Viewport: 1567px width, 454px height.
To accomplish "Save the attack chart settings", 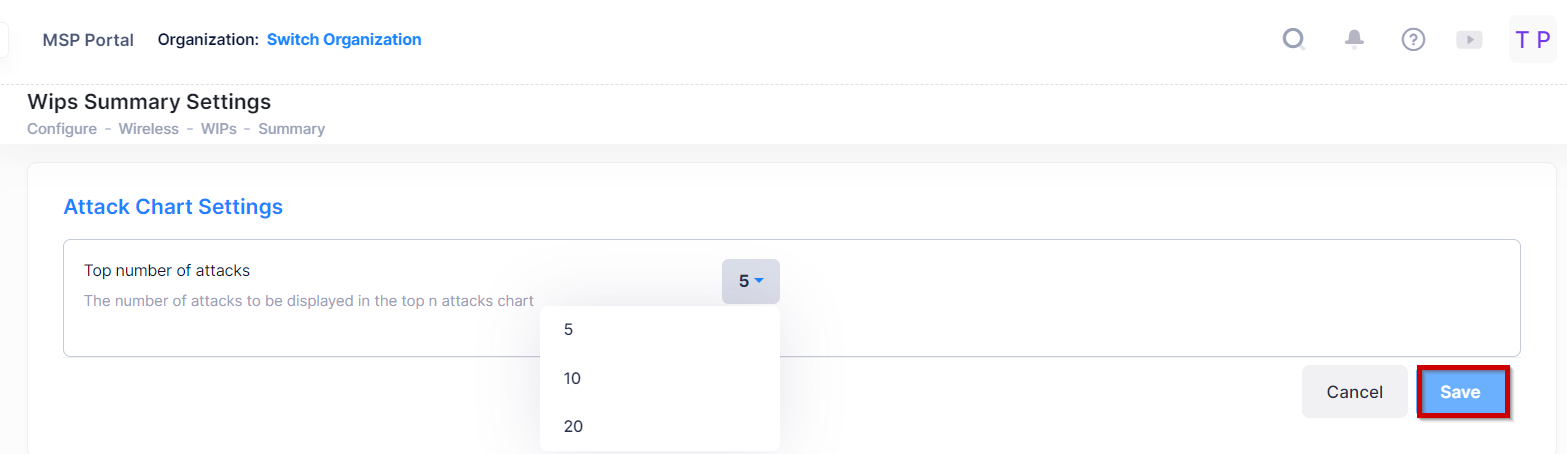I will point(1460,393).
